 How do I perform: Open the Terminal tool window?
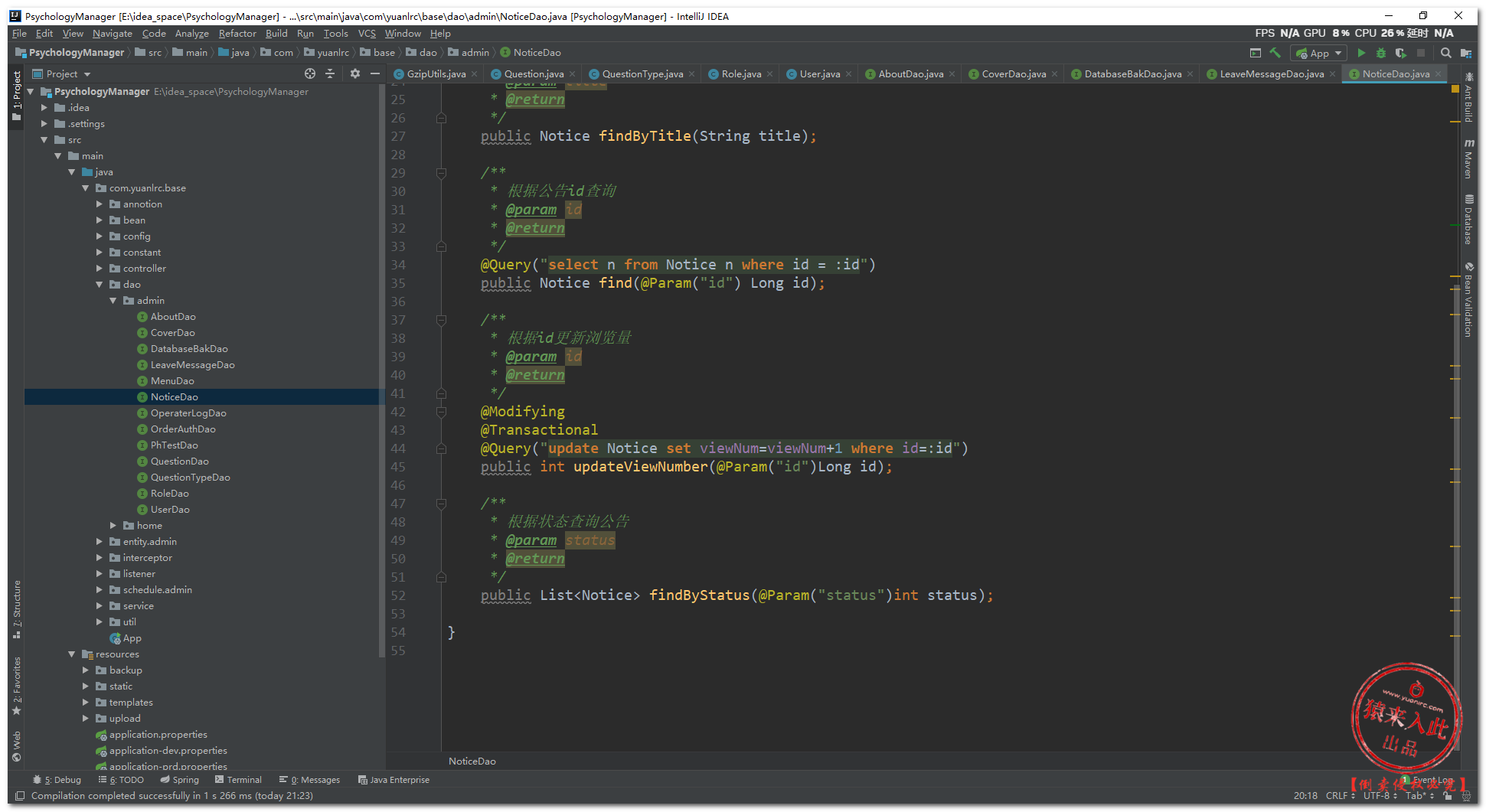(x=238, y=780)
